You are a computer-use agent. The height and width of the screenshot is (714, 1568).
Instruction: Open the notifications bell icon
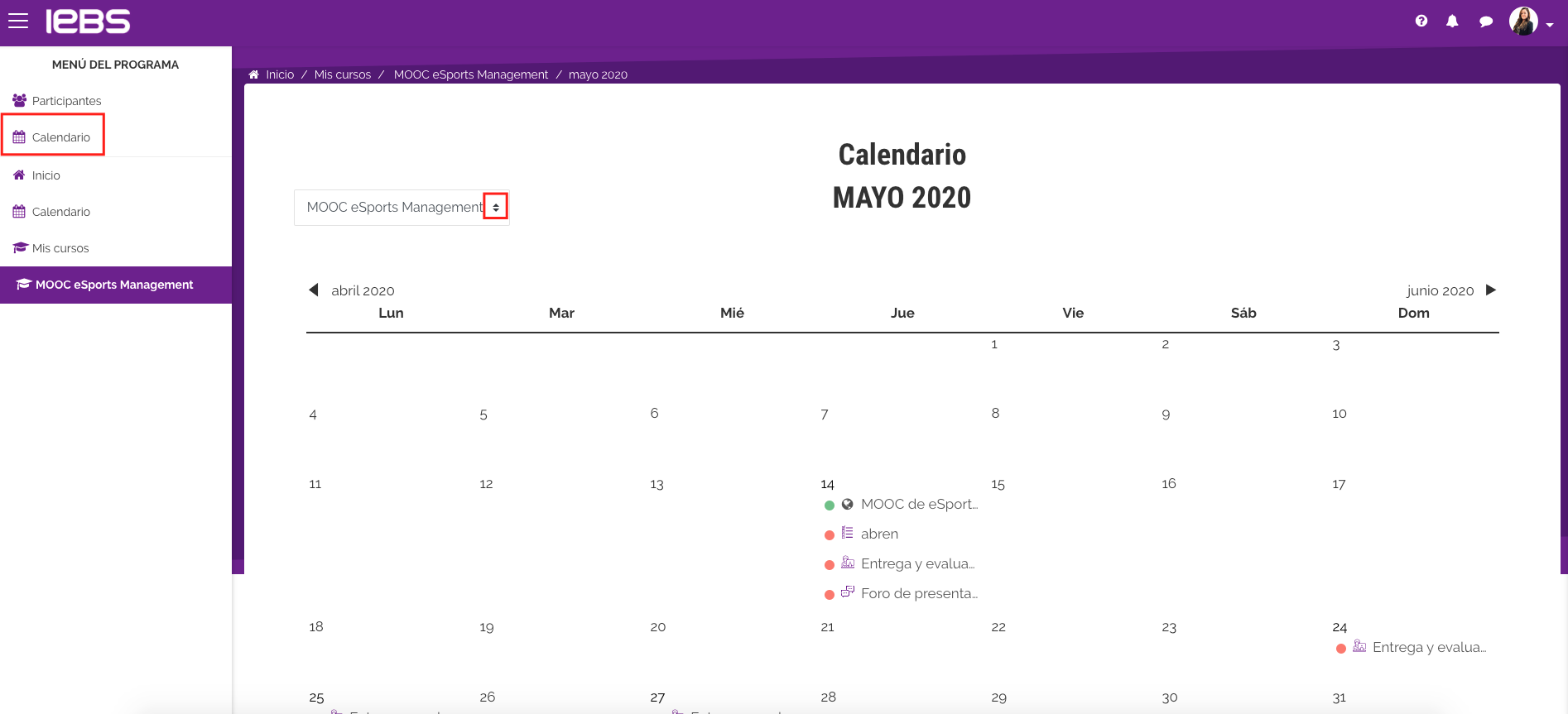click(x=1452, y=22)
